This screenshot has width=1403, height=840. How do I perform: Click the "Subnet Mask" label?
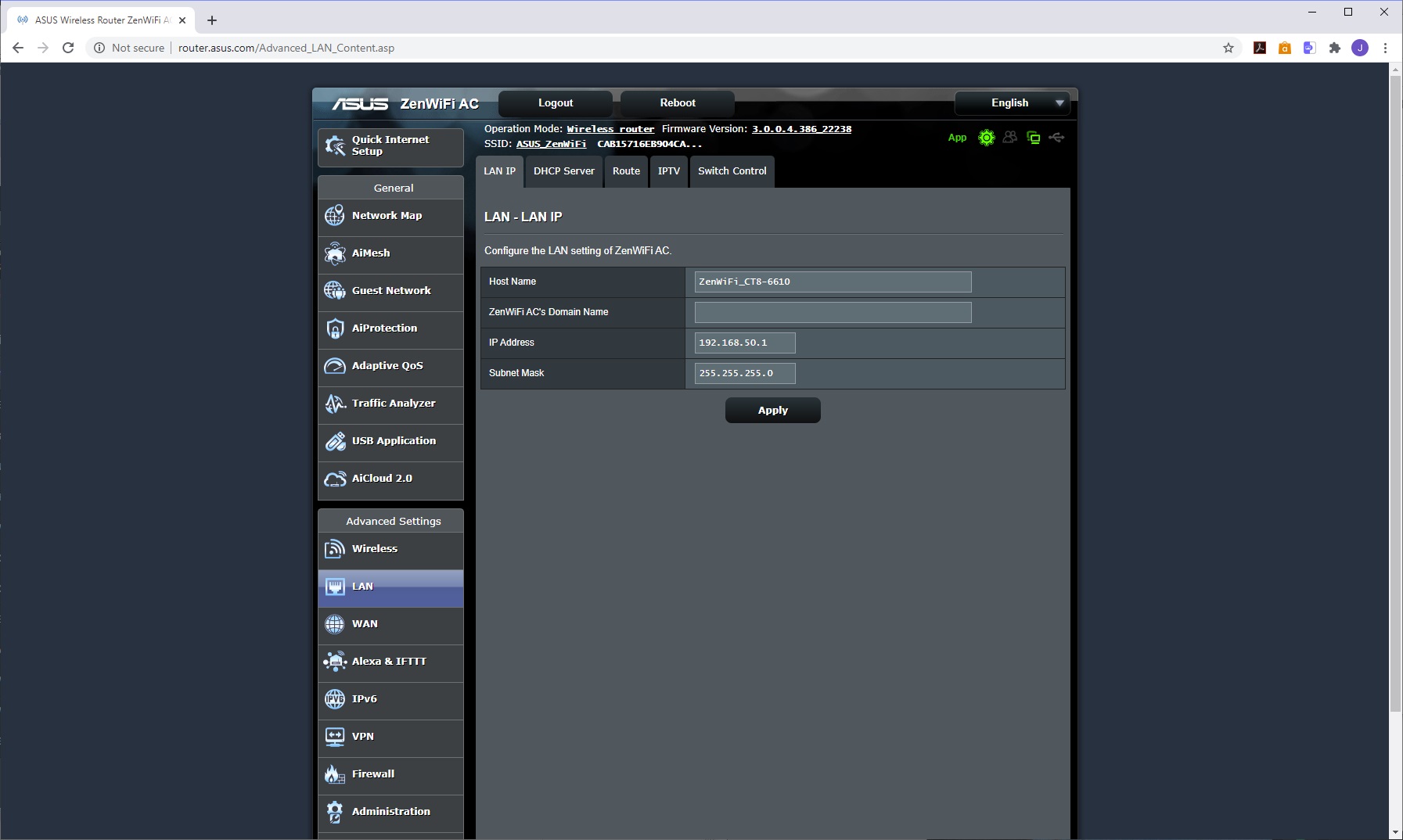516,373
